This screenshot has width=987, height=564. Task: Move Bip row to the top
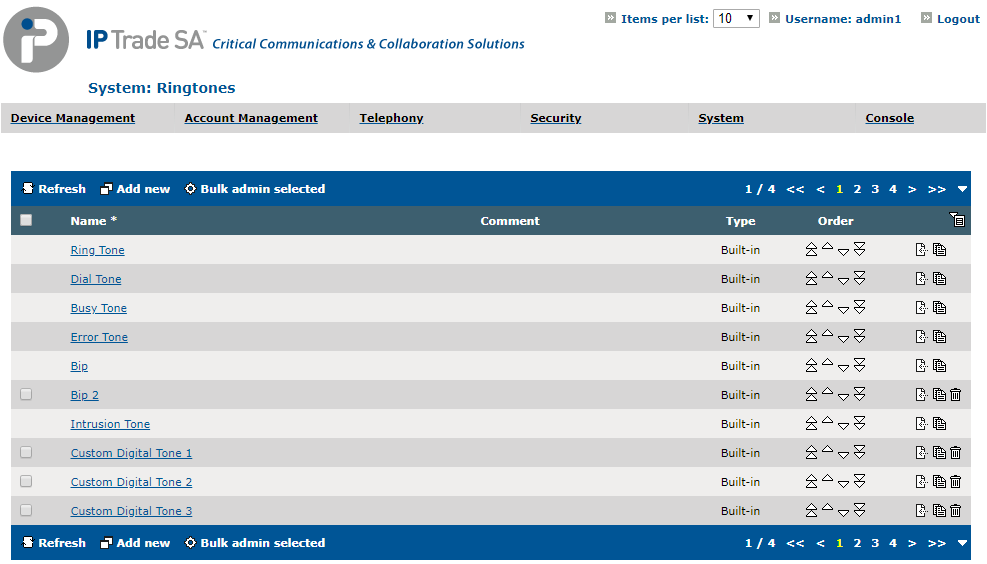point(811,366)
